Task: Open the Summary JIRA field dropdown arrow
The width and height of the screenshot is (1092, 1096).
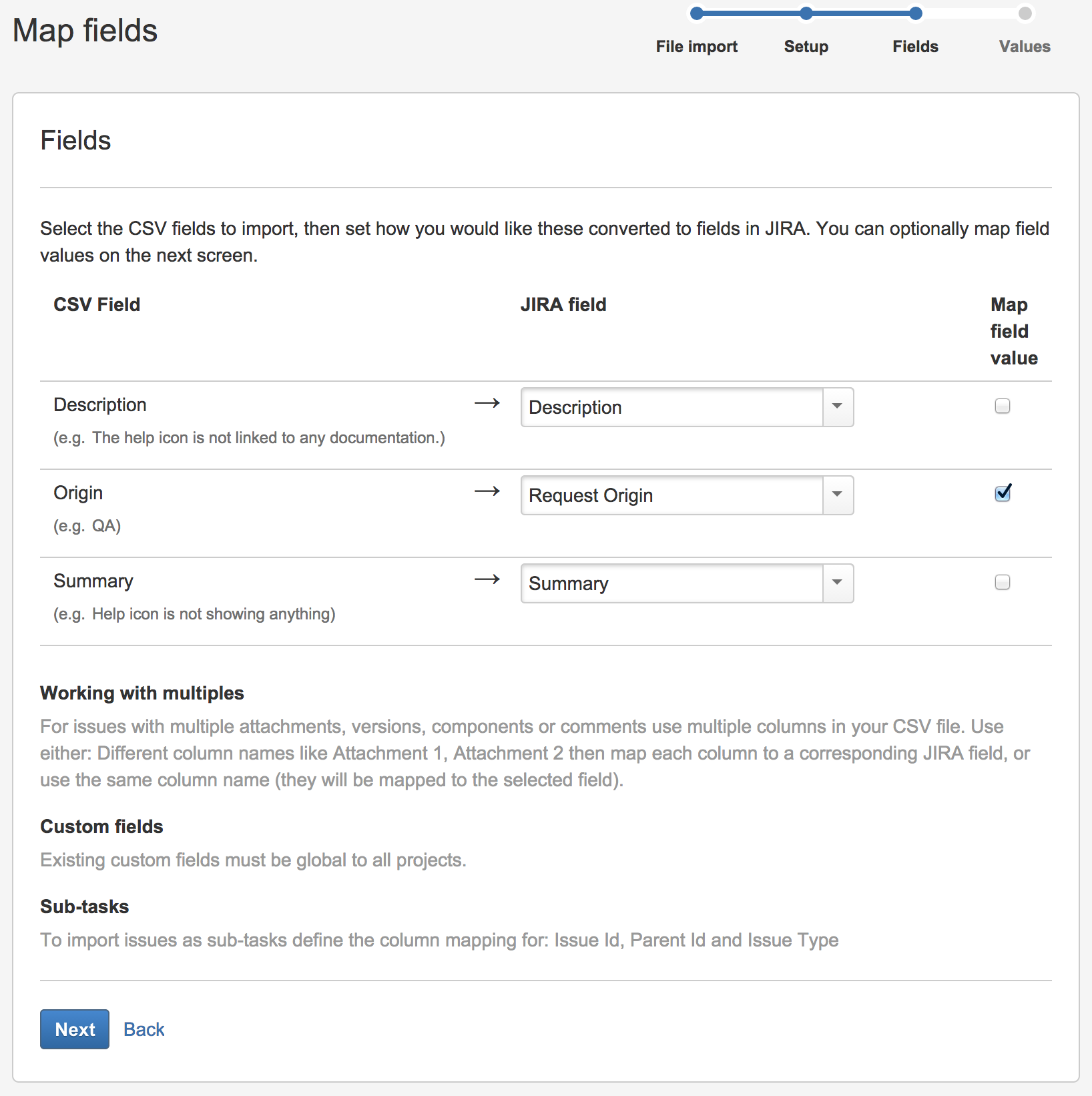Action: point(838,583)
